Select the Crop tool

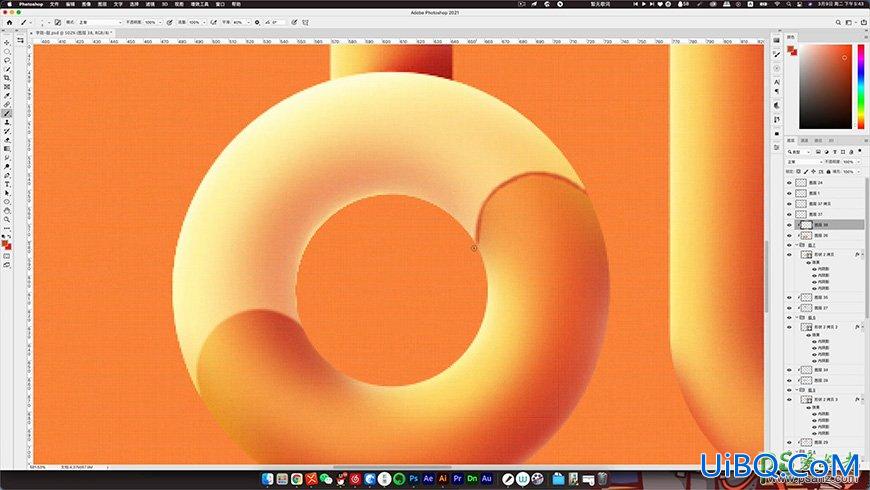7,78
